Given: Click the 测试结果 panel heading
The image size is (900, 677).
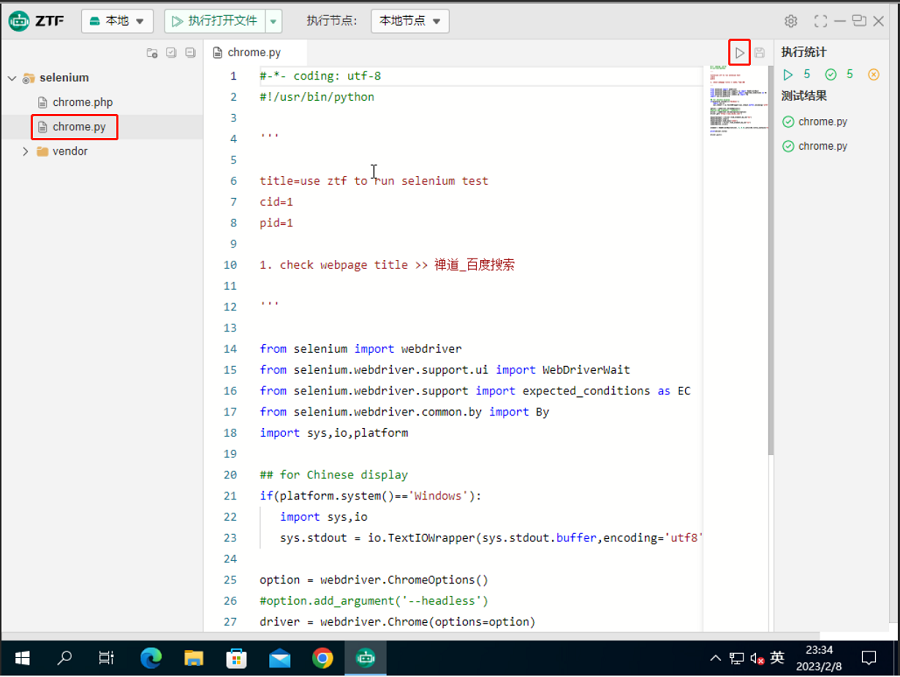Looking at the screenshot, I should 804,96.
